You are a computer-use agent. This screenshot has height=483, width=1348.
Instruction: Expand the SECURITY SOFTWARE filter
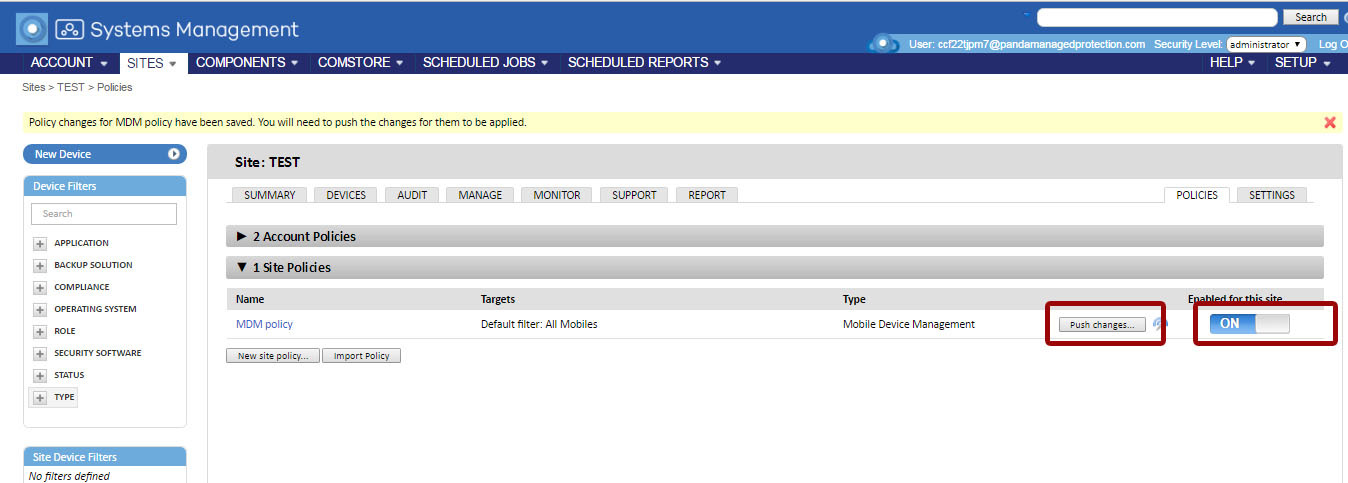40,354
